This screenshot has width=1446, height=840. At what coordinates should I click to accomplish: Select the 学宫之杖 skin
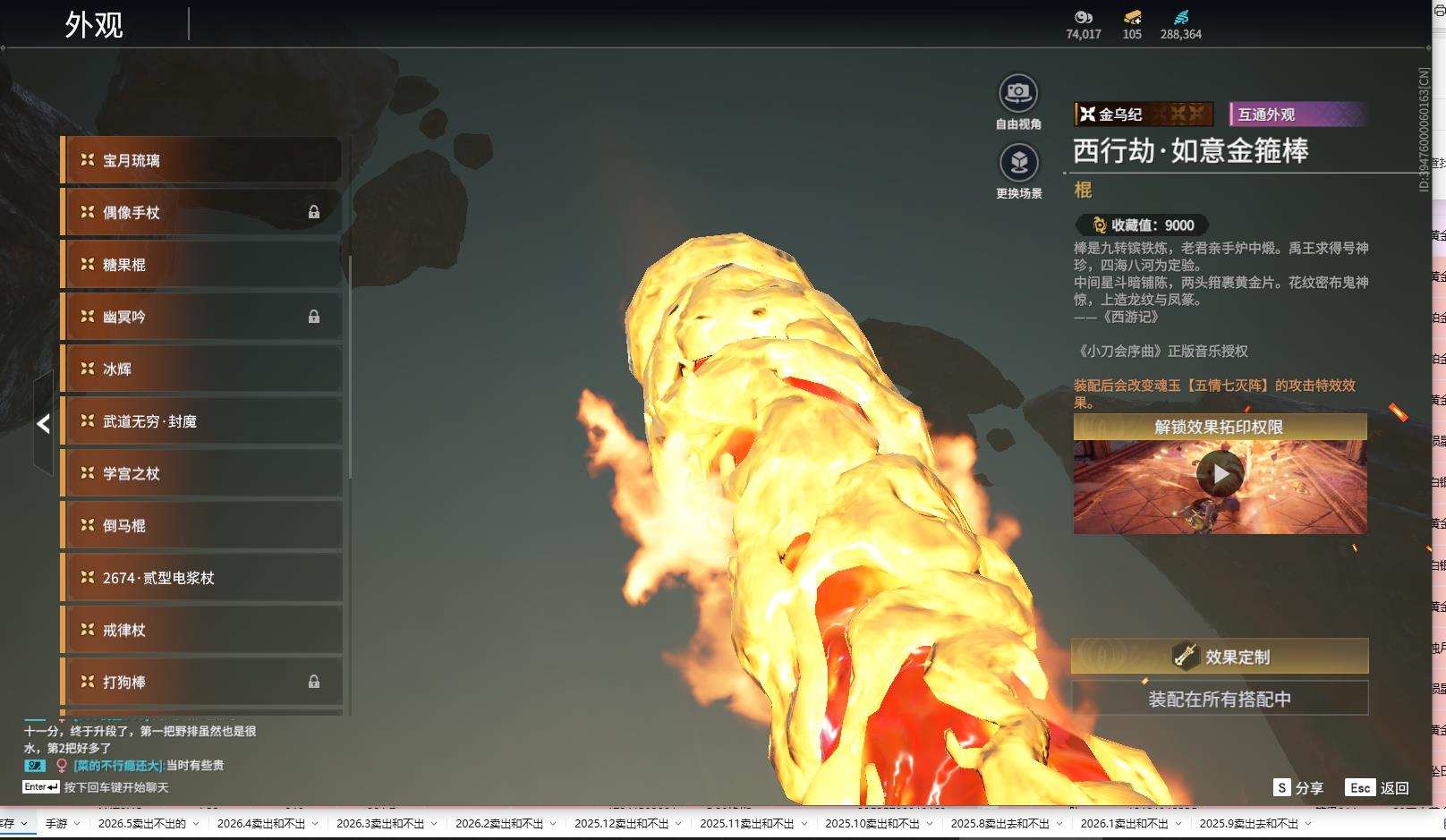coord(201,473)
